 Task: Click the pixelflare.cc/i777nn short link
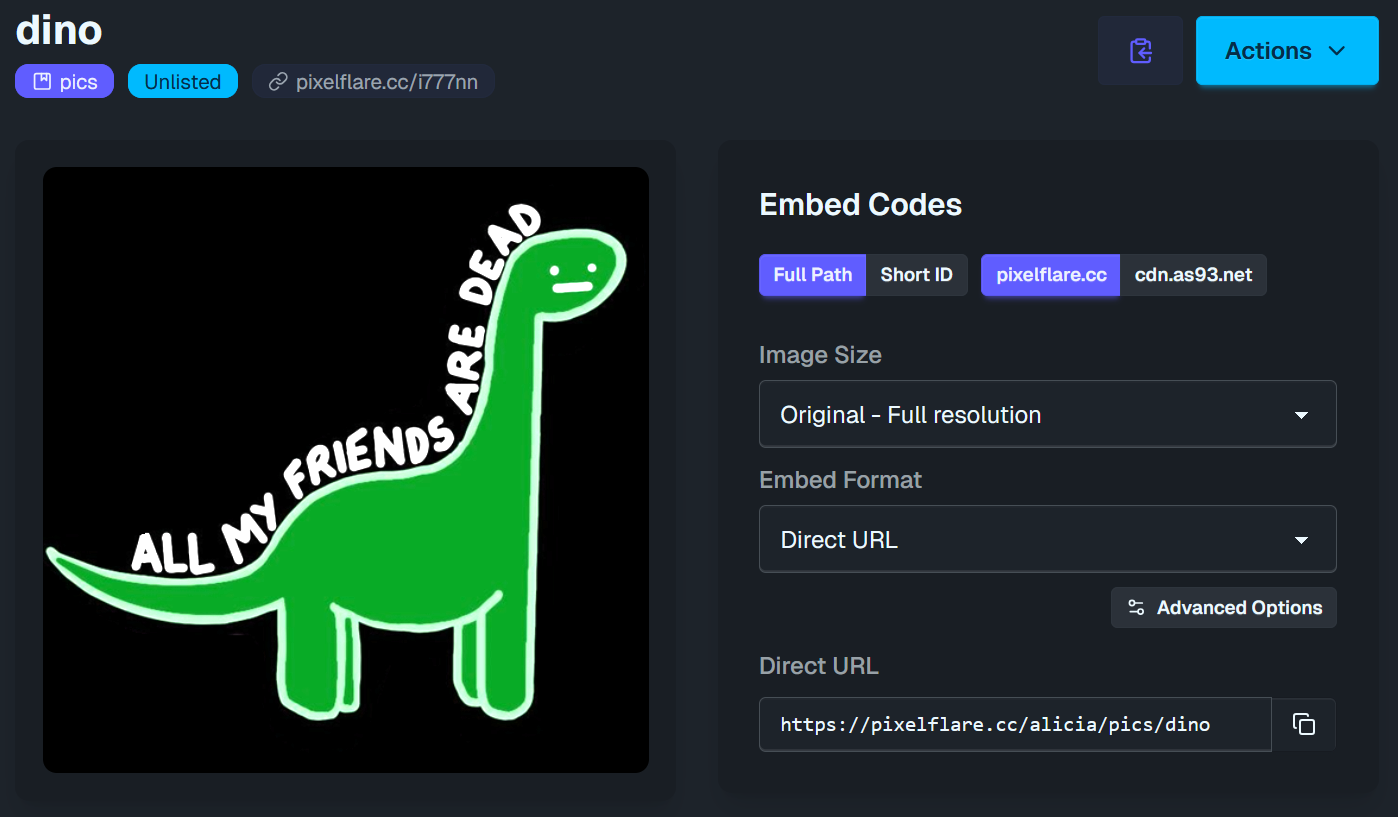click(x=373, y=82)
